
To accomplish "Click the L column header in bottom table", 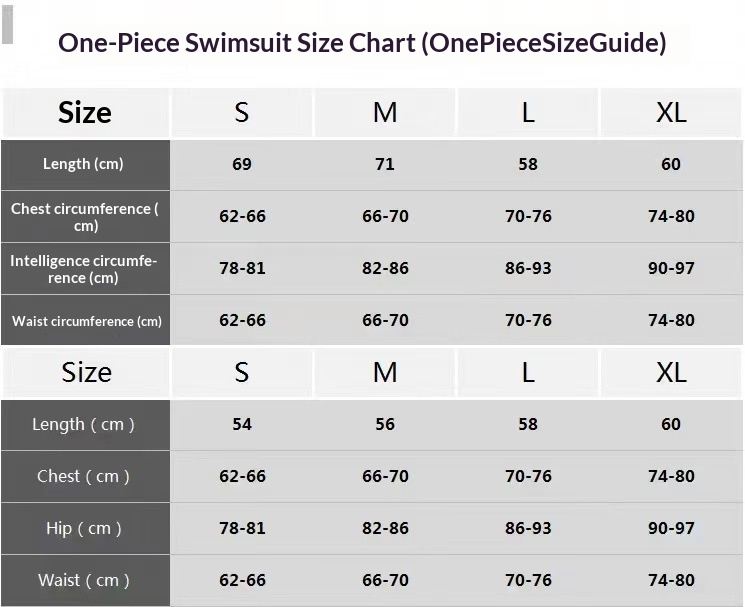I will coord(528,372).
